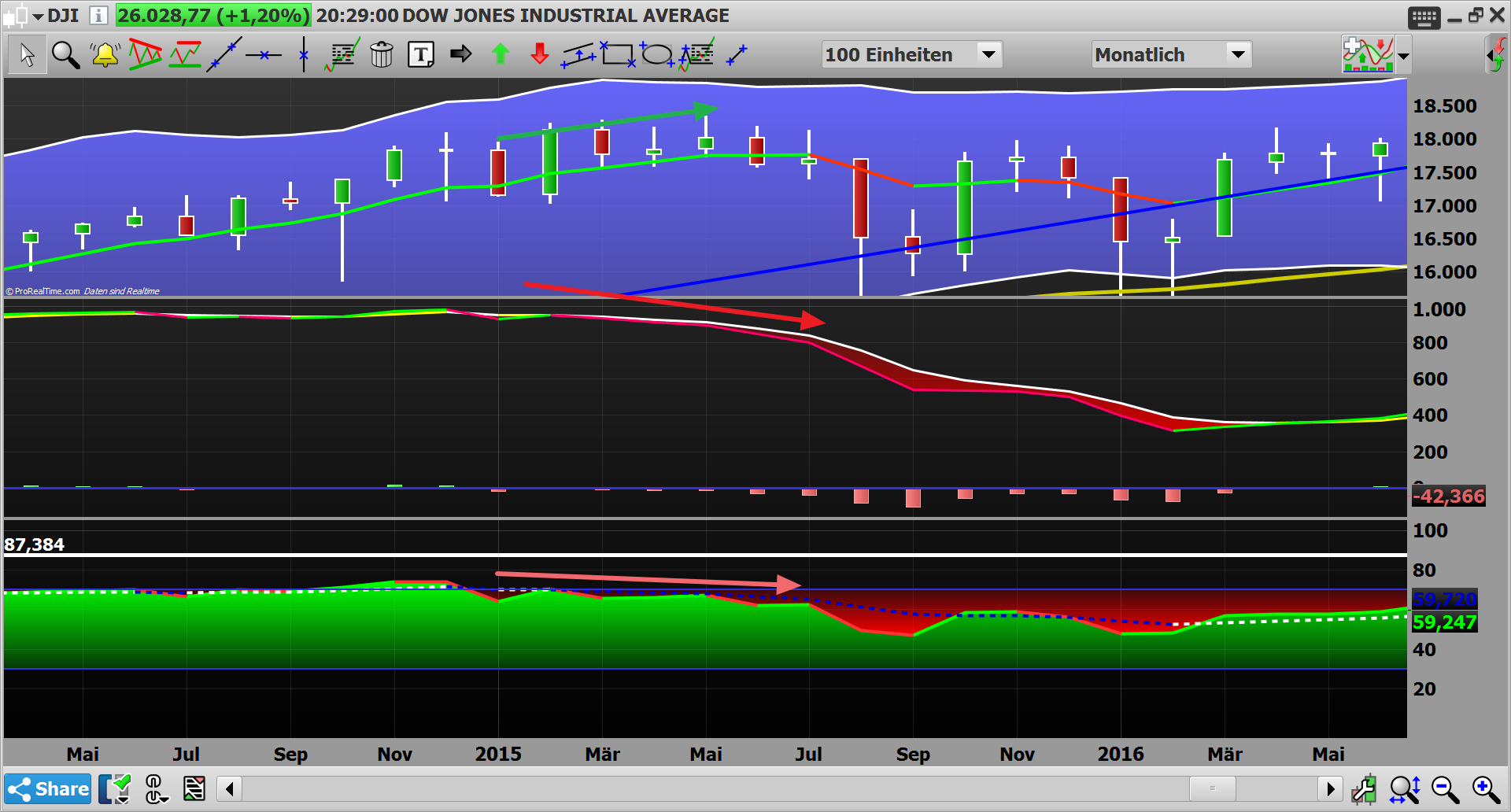Select the text annotation tool

coord(421,54)
